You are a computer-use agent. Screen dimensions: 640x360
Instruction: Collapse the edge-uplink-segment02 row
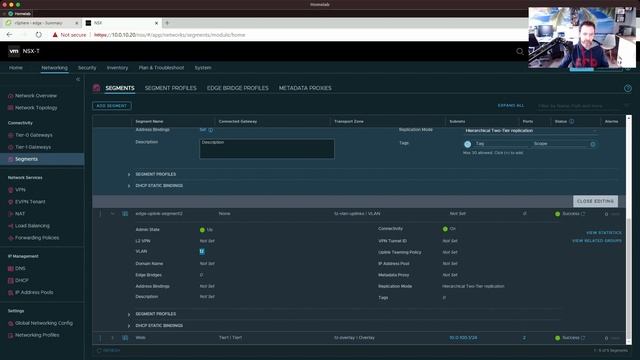click(113, 214)
